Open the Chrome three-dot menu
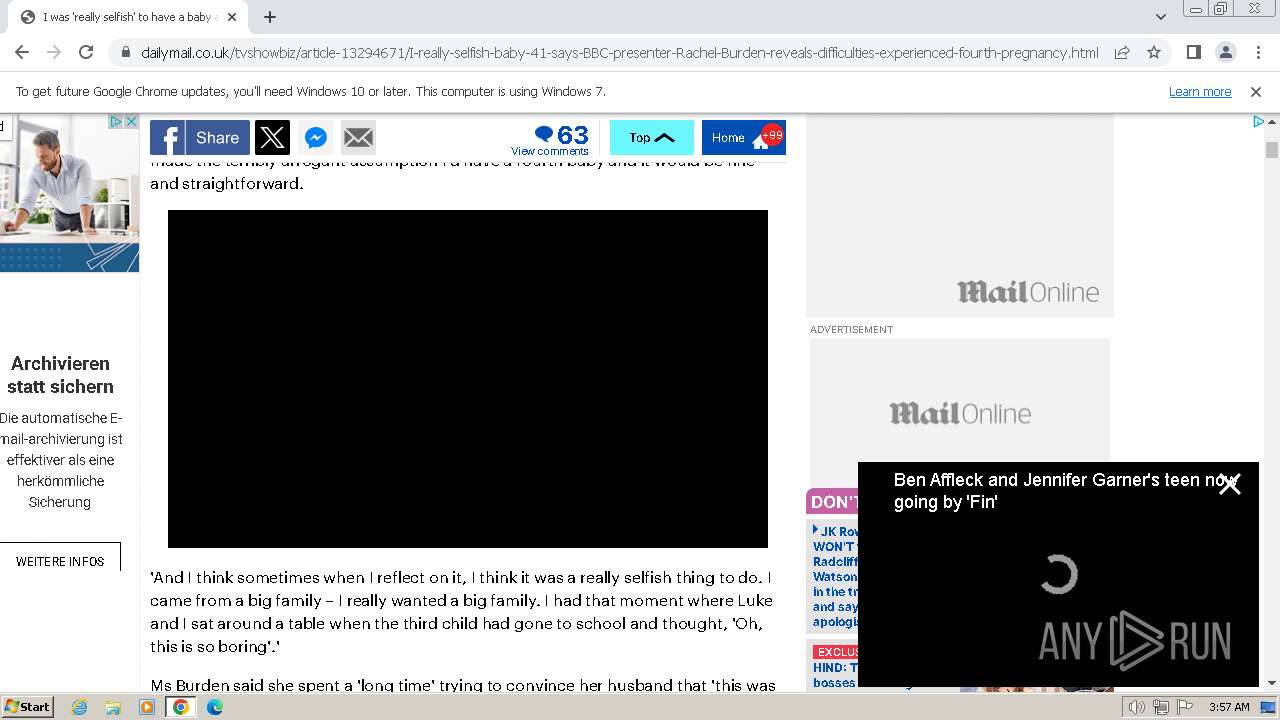Image resolution: width=1280 pixels, height=720 pixels. (1257, 52)
